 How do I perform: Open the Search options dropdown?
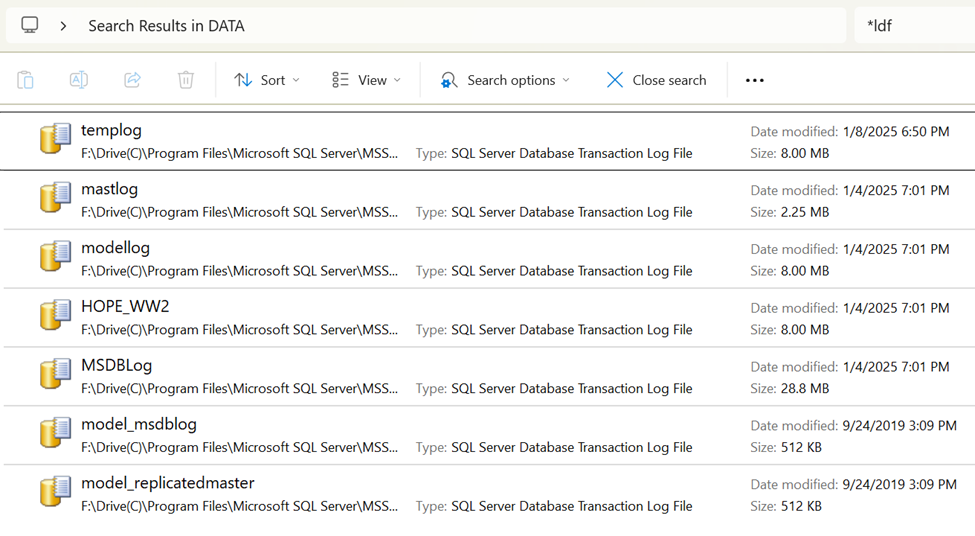tap(505, 80)
